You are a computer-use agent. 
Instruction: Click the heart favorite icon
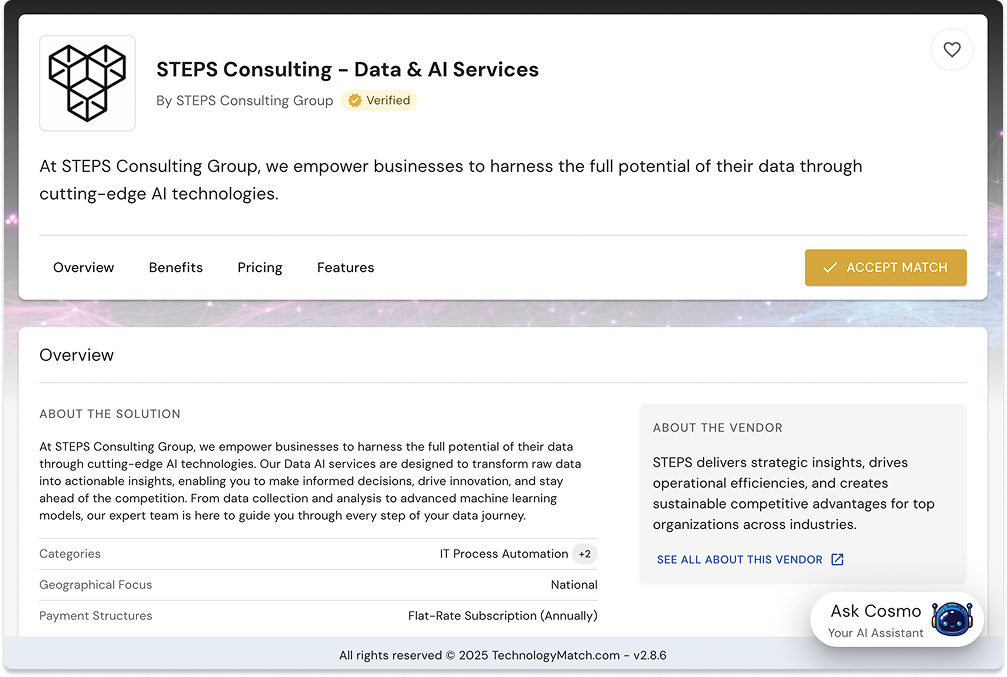[952, 49]
